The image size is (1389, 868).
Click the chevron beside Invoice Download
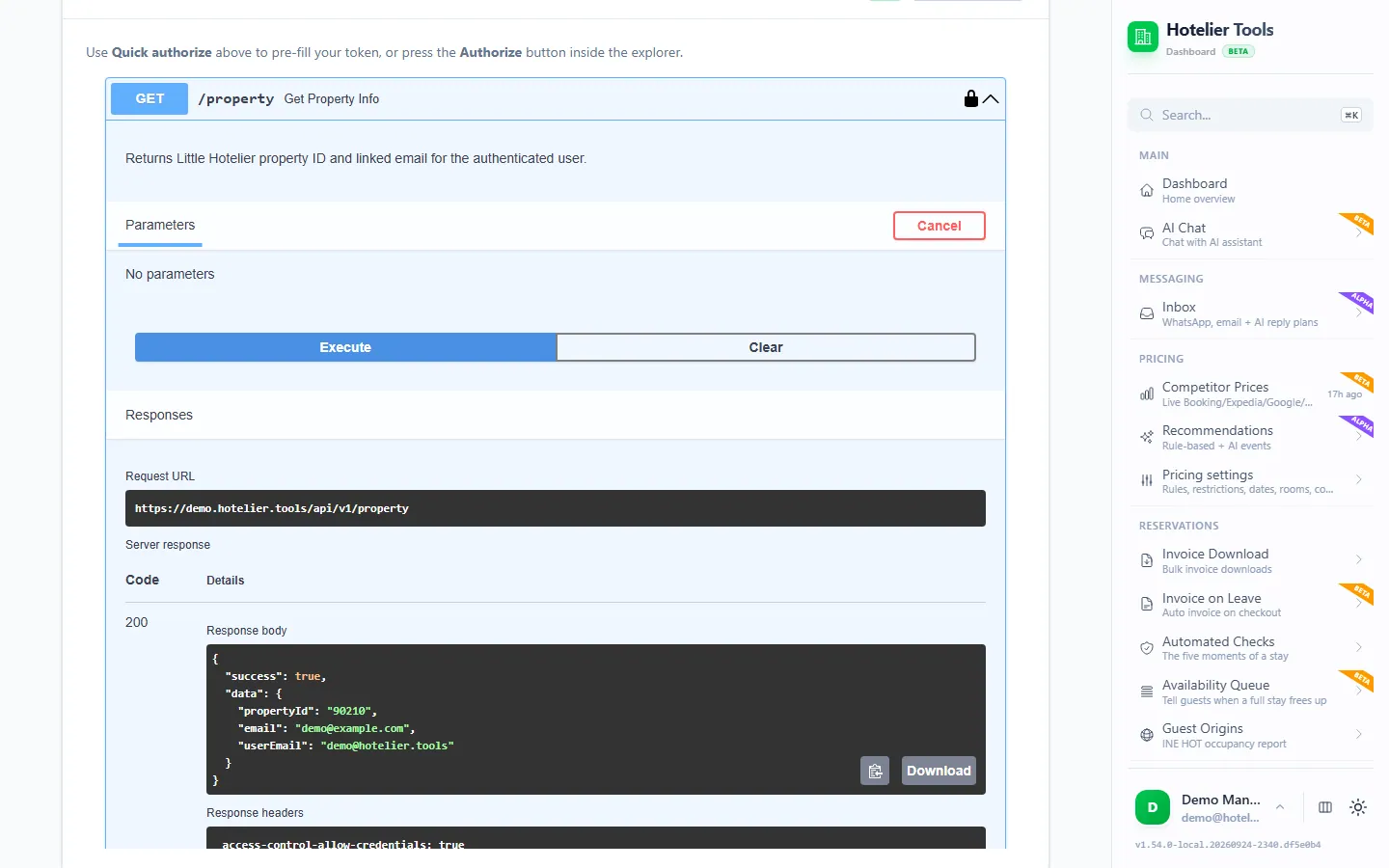click(x=1358, y=560)
